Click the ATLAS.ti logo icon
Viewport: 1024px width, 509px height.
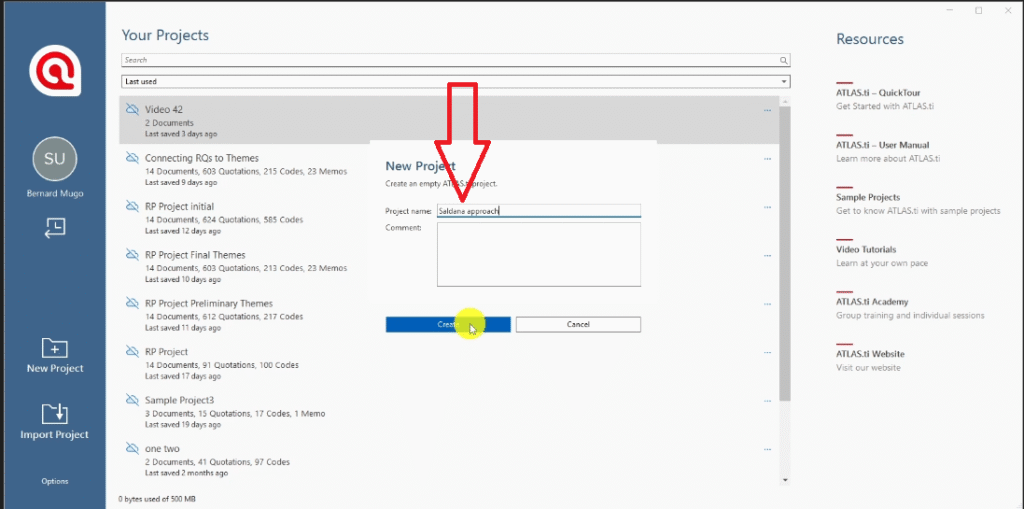pyautogui.click(x=52, y=72)
